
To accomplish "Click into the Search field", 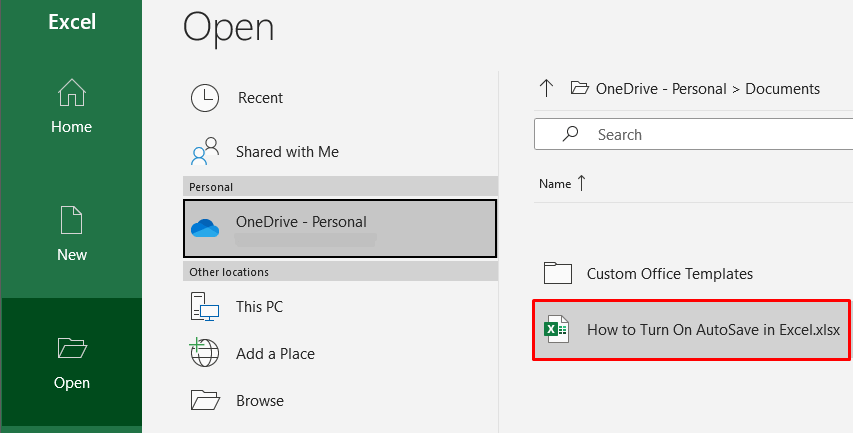I will pos(694,134).
